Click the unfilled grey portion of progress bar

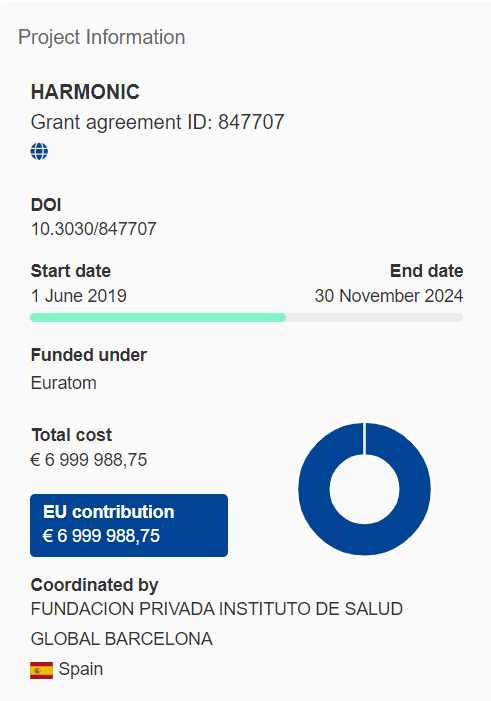pos(374,317)
